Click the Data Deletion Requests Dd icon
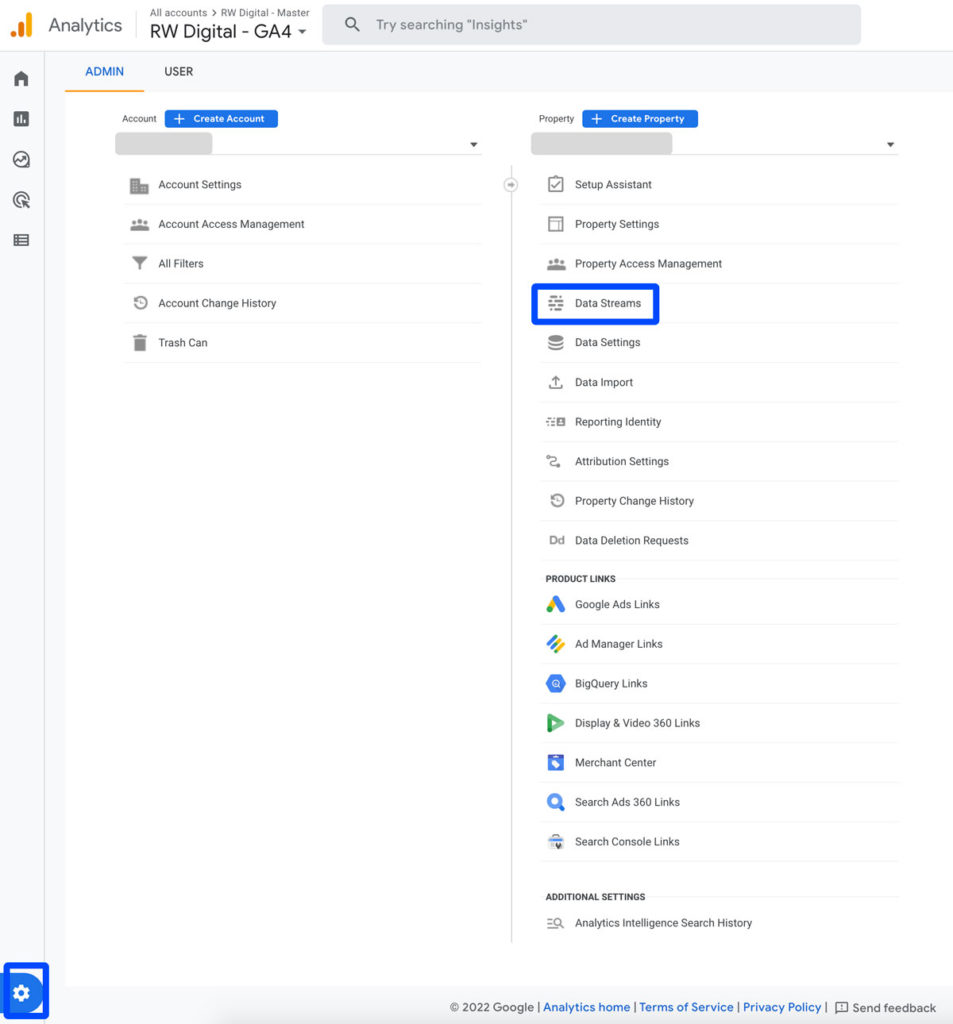953x1024 pixels. pyautogui.click(x=557, y=540)
